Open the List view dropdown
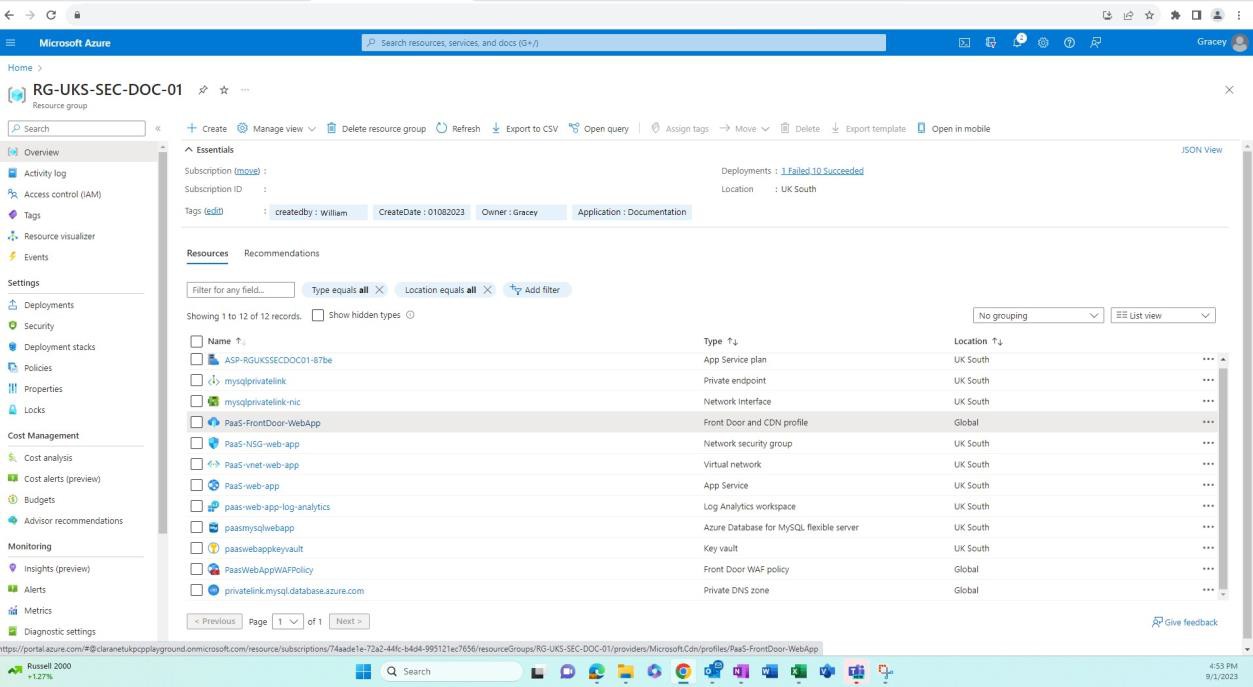The height and width of the screenshot is (687, 1253). click(1161, 315)
